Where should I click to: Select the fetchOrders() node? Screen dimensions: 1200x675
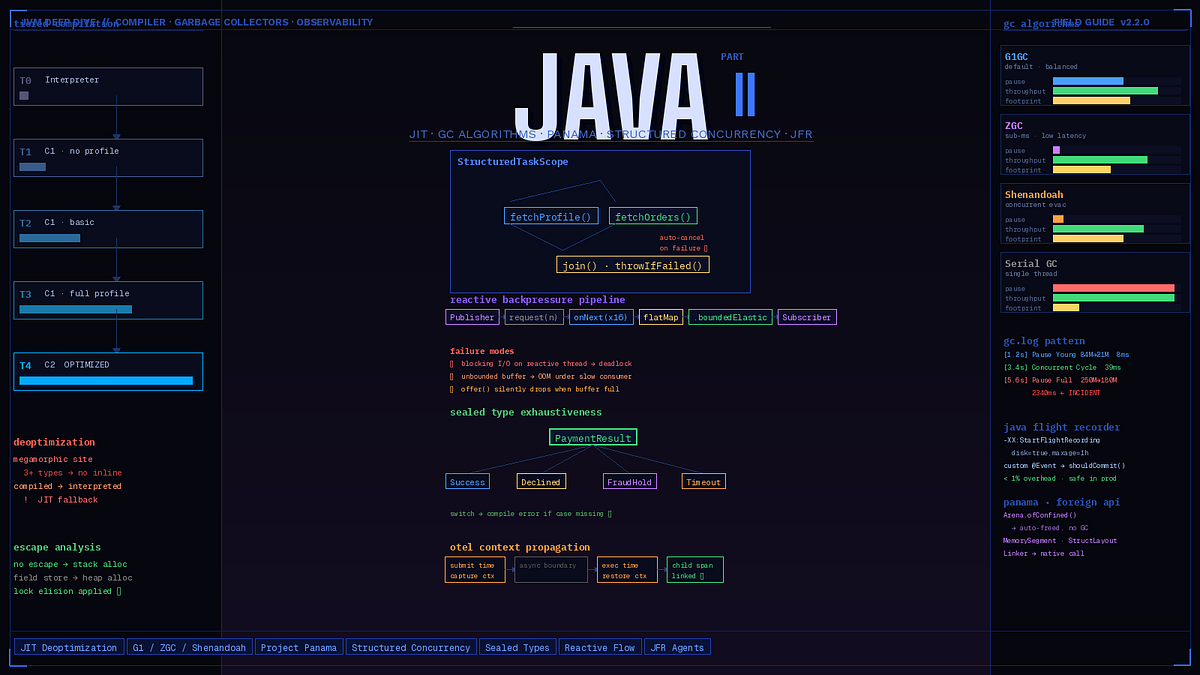tap(653, 216)
